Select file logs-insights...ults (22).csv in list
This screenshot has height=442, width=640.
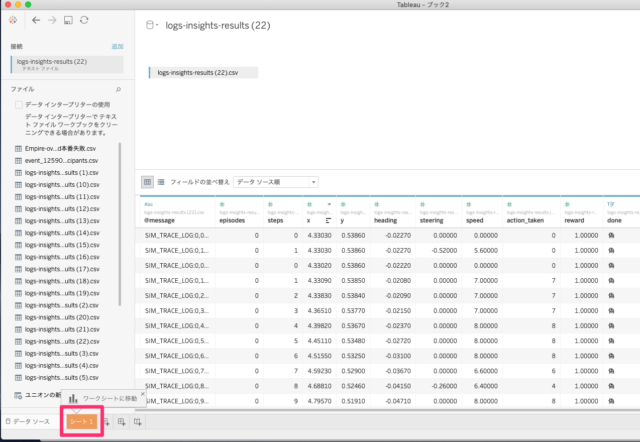62,342
